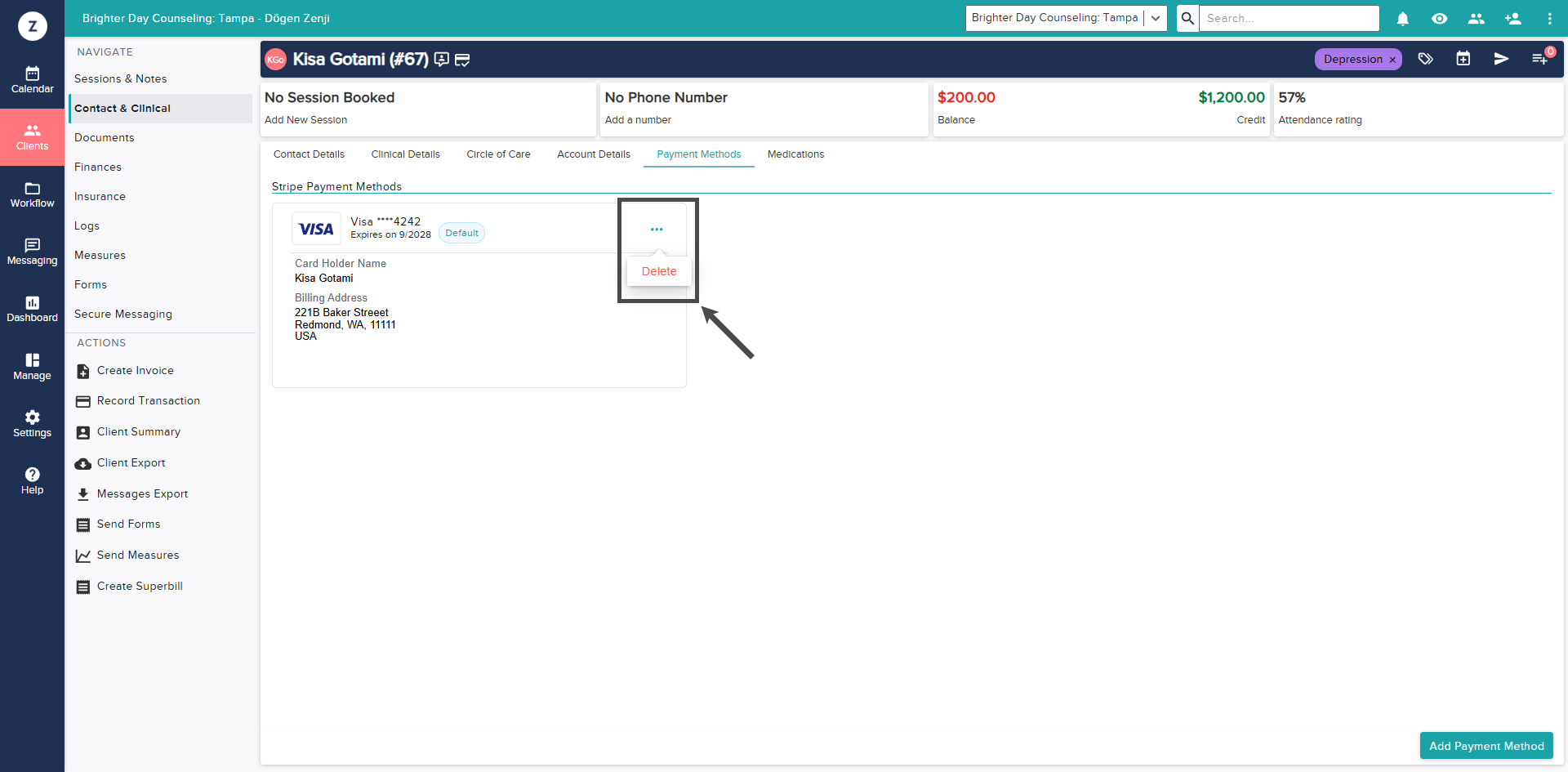Click the send paper plane icon
This screenshot has height=772, width=1568.
point(1501,59)
